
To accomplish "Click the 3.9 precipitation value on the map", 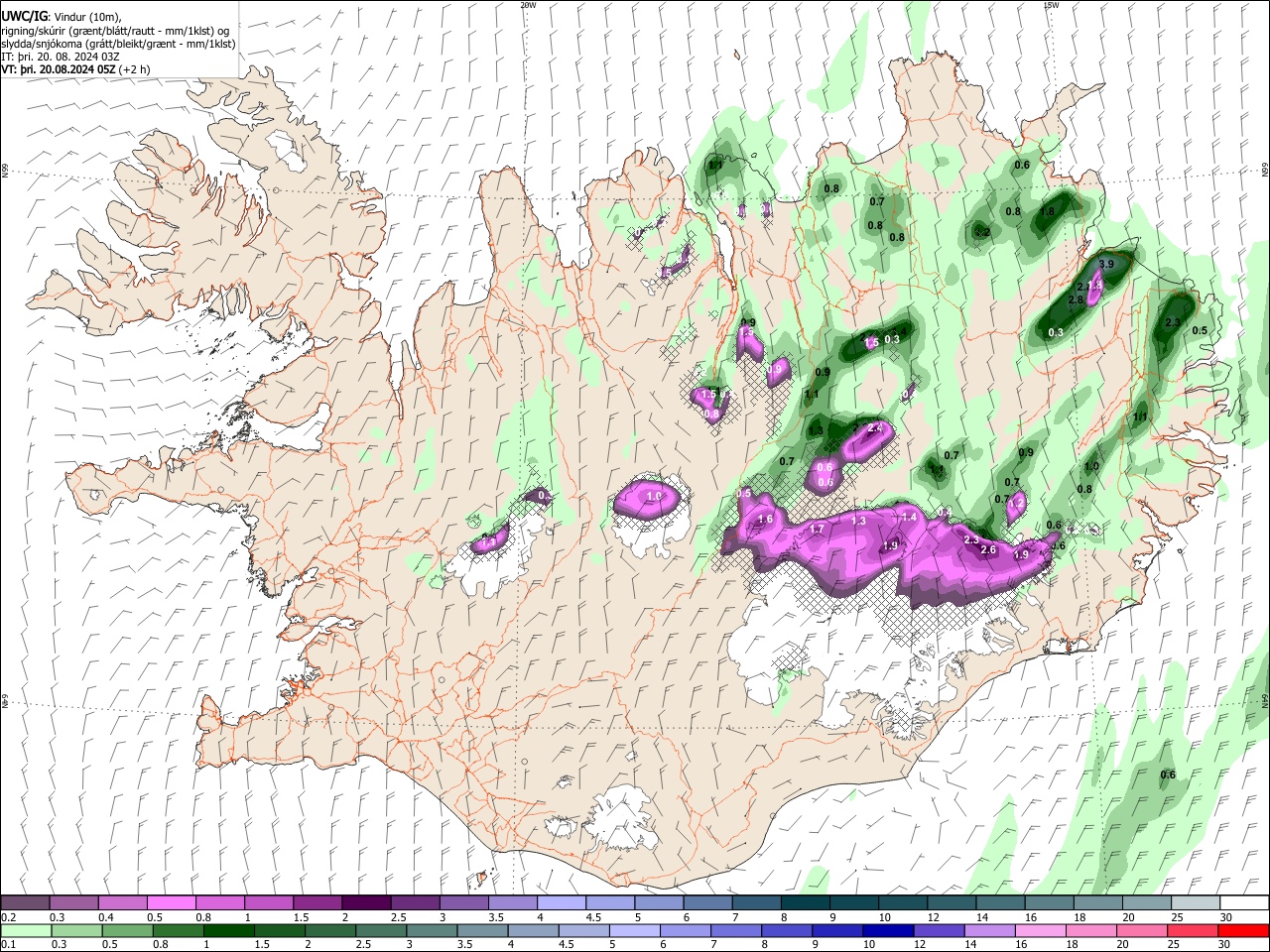I will (1107, 264).
